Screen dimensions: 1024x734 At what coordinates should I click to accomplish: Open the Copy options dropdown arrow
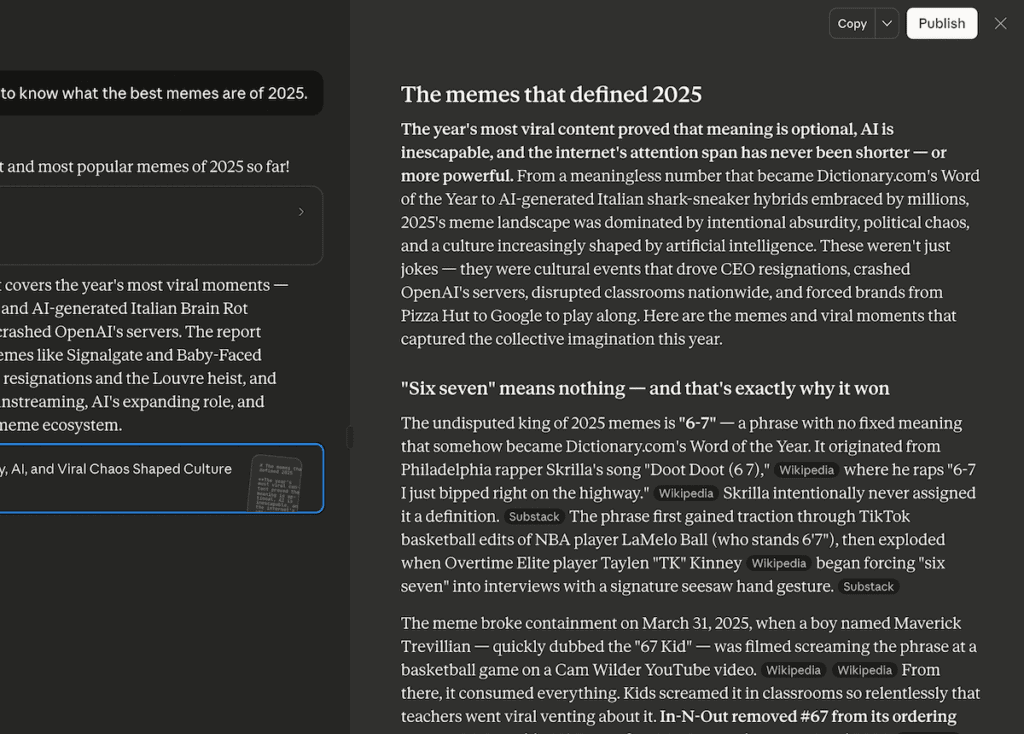point(887,24)
